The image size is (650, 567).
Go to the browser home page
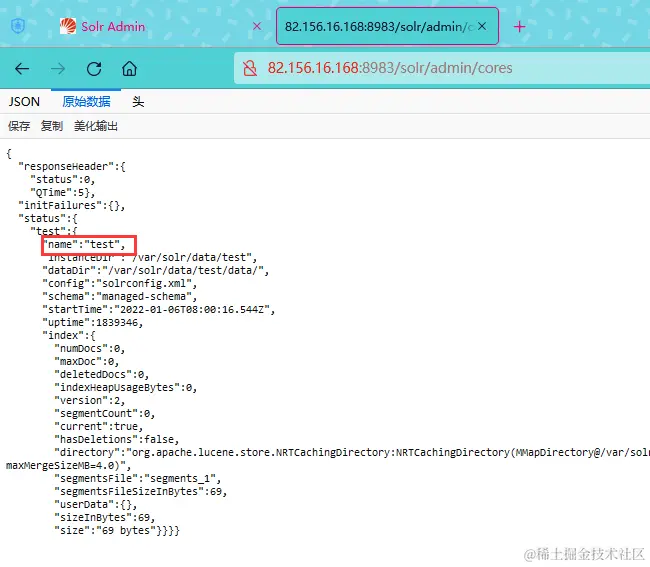pos(129,69)
